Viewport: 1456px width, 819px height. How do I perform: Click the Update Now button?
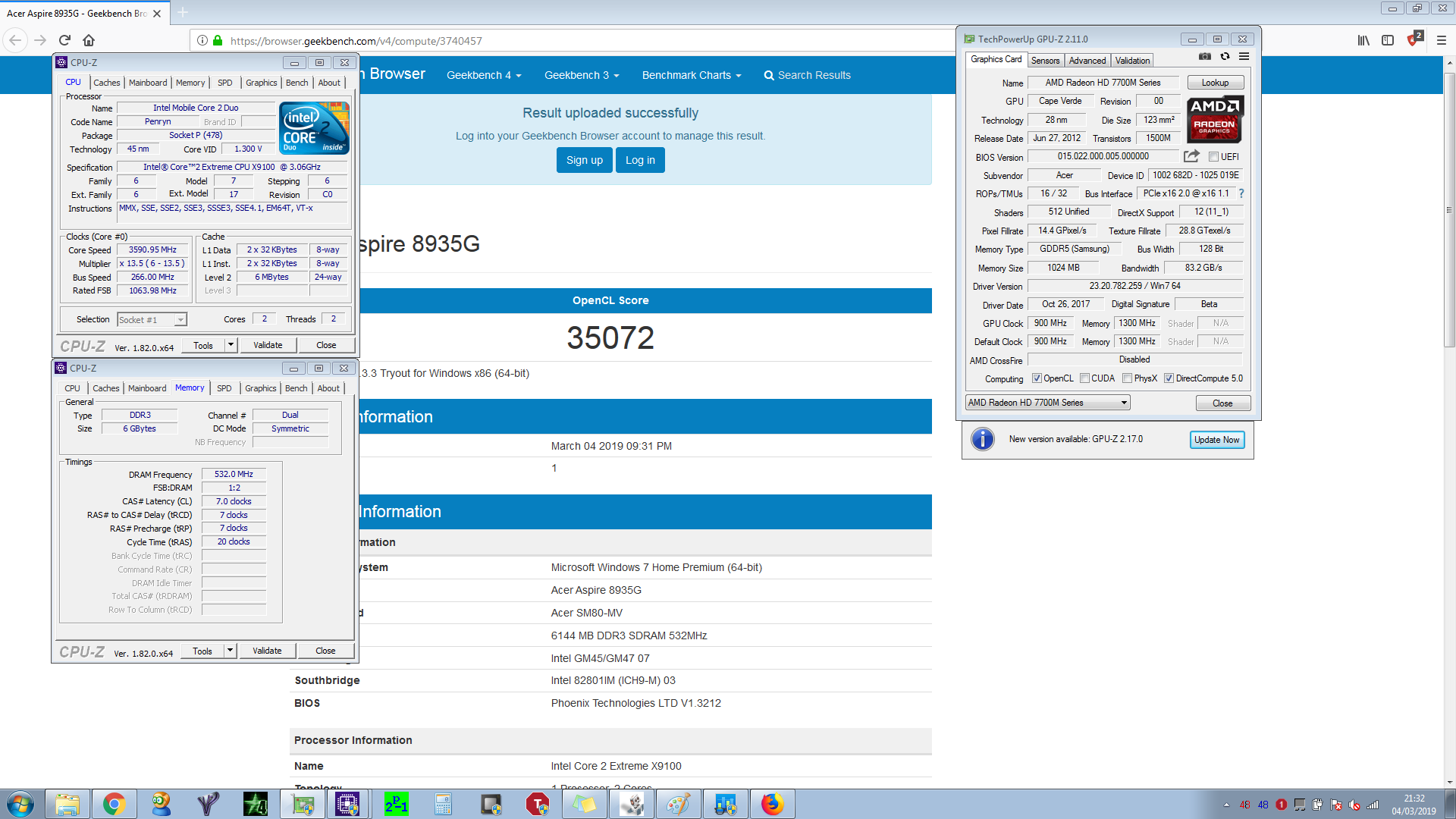(x=1216, y=440)
